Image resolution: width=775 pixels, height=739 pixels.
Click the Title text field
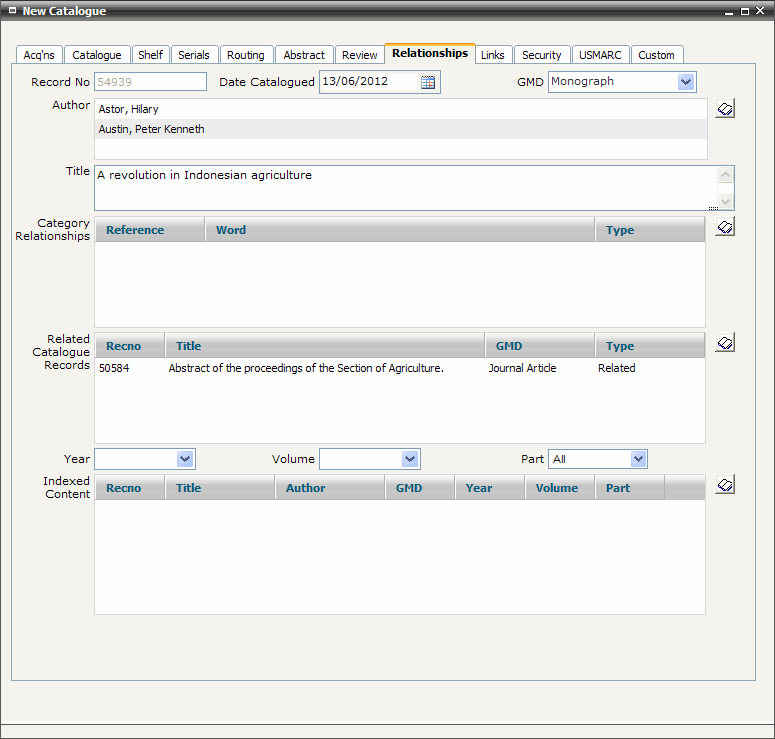(x=400, y=187)
